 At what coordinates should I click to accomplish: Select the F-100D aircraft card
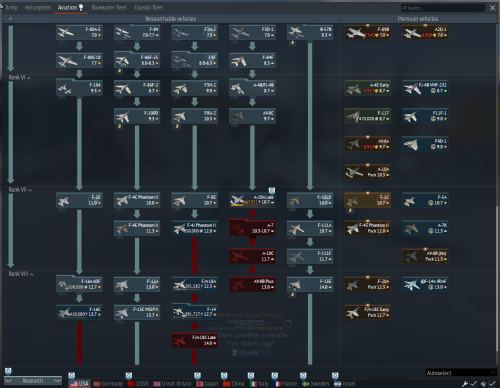click(137, 116)
